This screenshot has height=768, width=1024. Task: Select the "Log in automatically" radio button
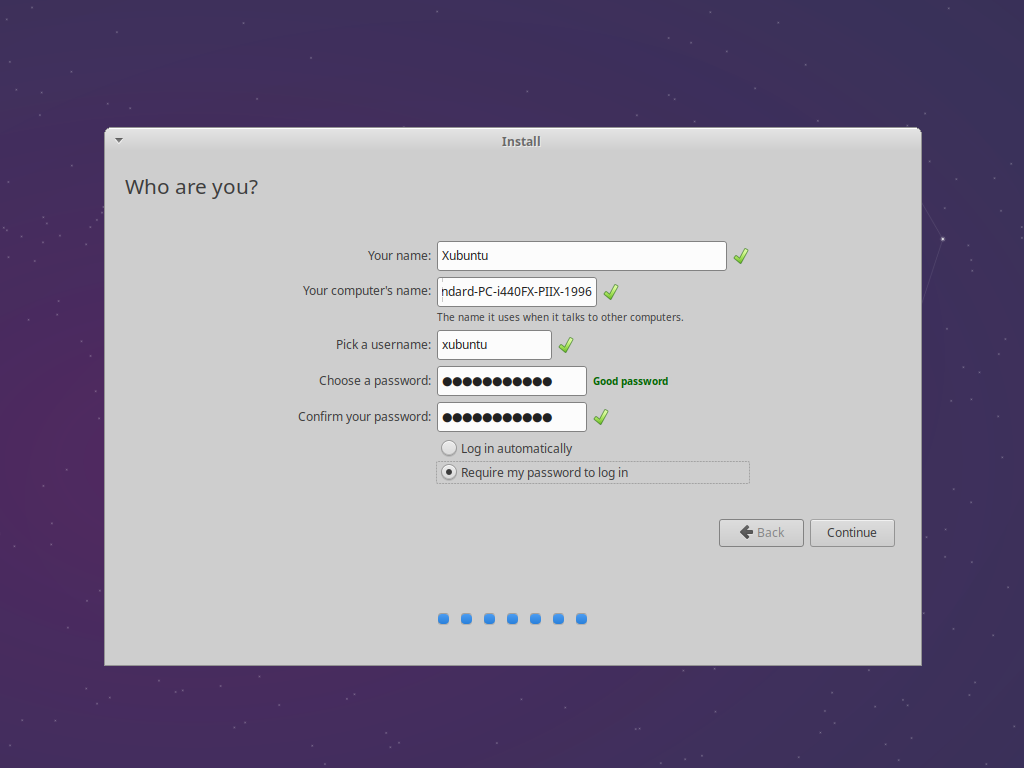tap(448, 448)
